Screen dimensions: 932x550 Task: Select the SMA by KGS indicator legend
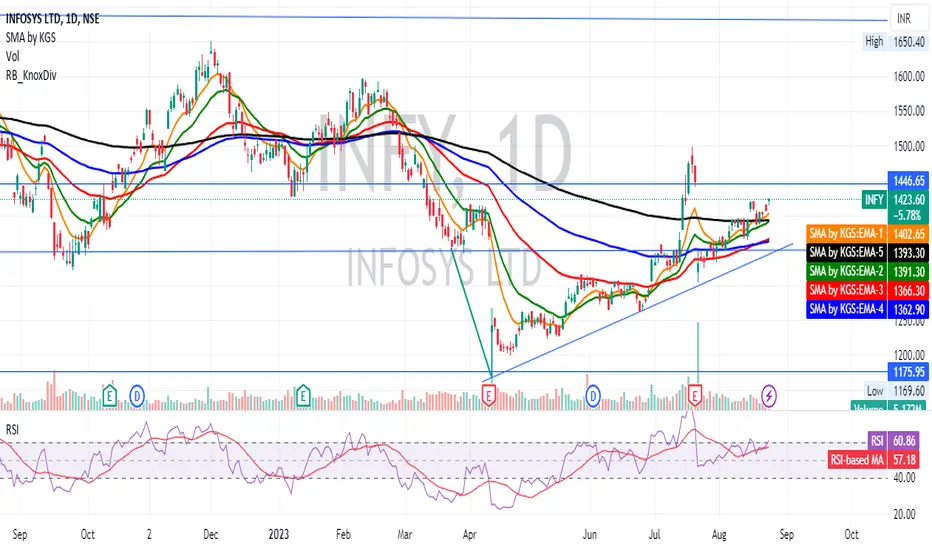(x=30, y=37)
